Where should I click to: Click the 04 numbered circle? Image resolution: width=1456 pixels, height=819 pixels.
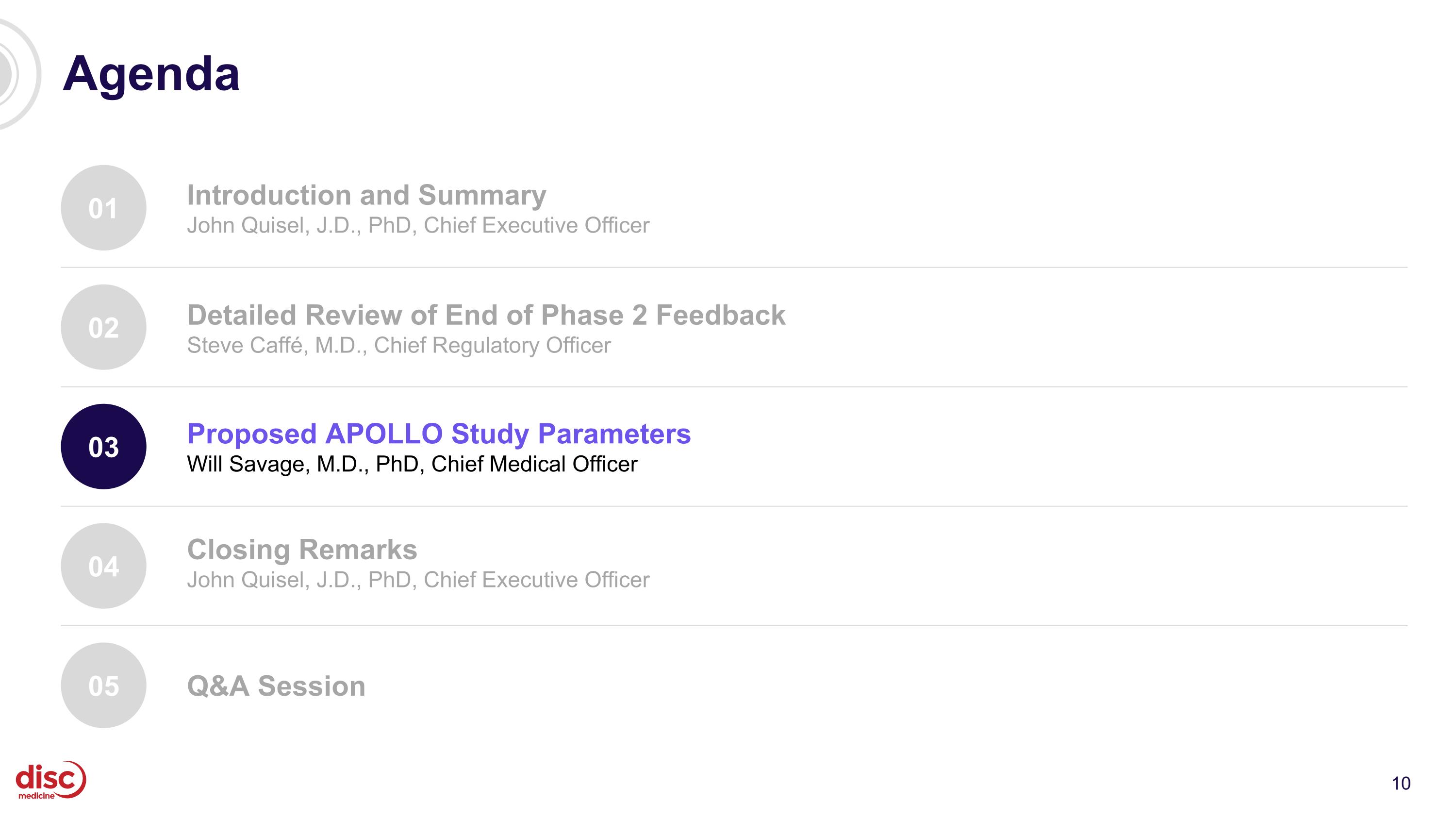[x=103, y=566]
